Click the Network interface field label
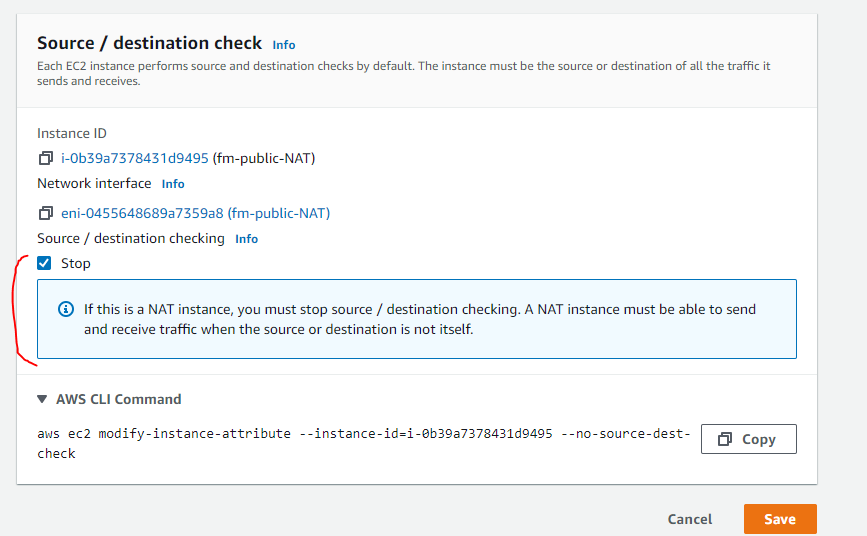Image resolution: width=867 pixels, height=536 pixels. pyautogui.click(x=94, y=184)
